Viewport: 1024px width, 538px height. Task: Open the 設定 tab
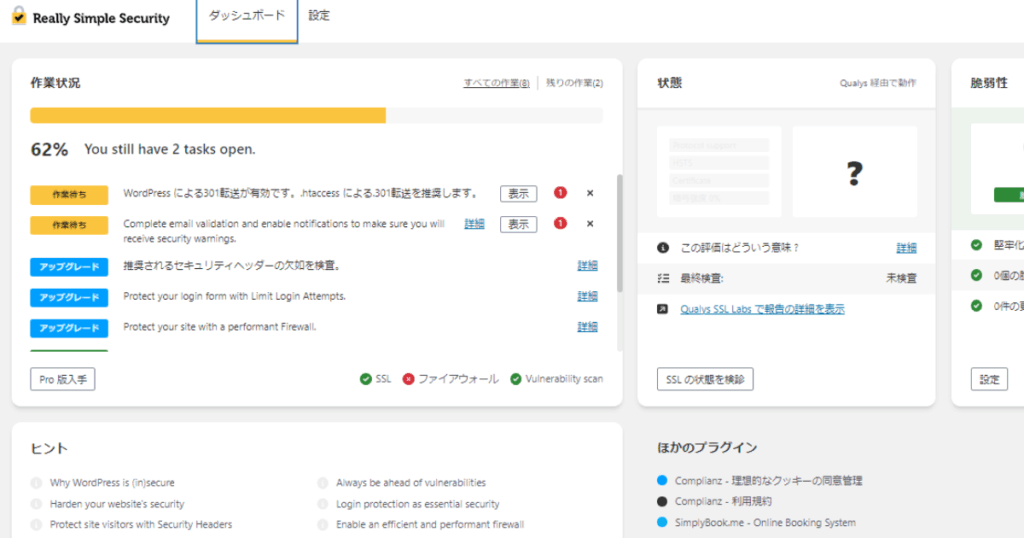[319, 16]
